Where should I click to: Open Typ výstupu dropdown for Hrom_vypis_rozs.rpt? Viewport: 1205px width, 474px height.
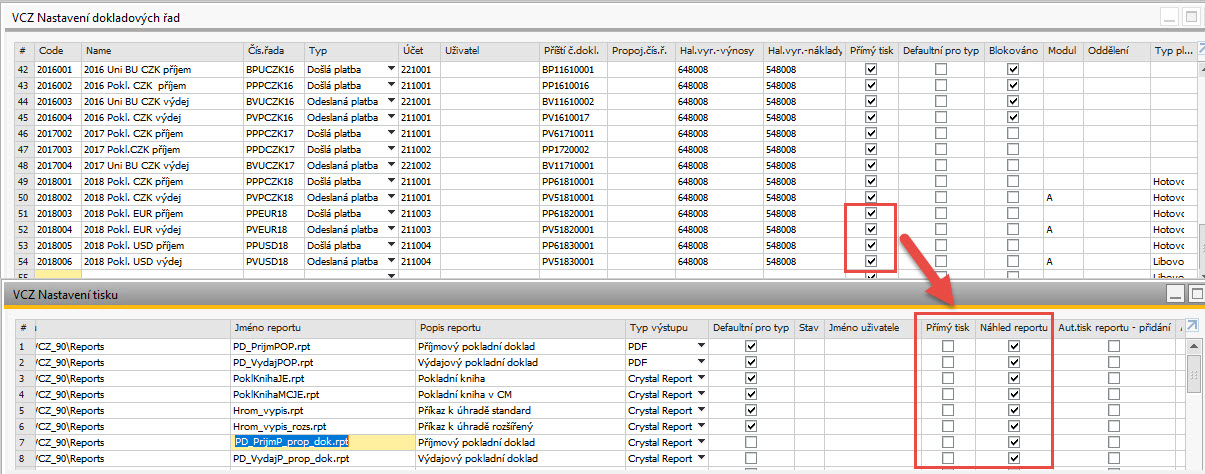pos(700,426)
